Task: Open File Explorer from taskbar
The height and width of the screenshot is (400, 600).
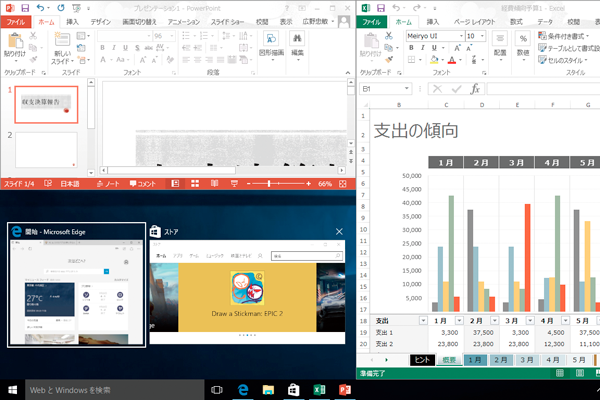Action: coord(268,390)
